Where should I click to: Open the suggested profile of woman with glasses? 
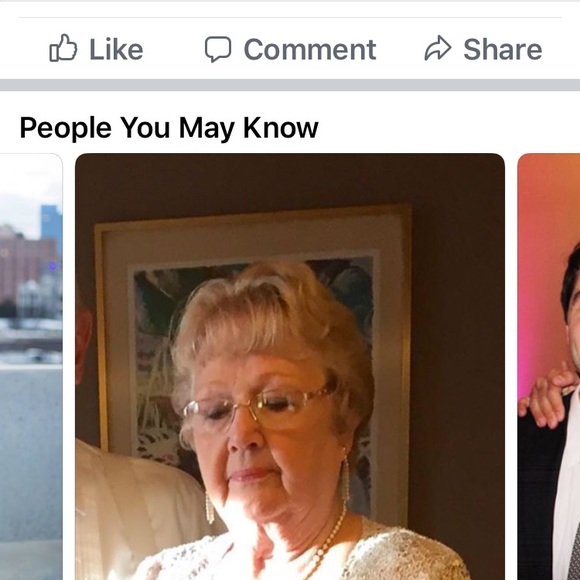290,367
